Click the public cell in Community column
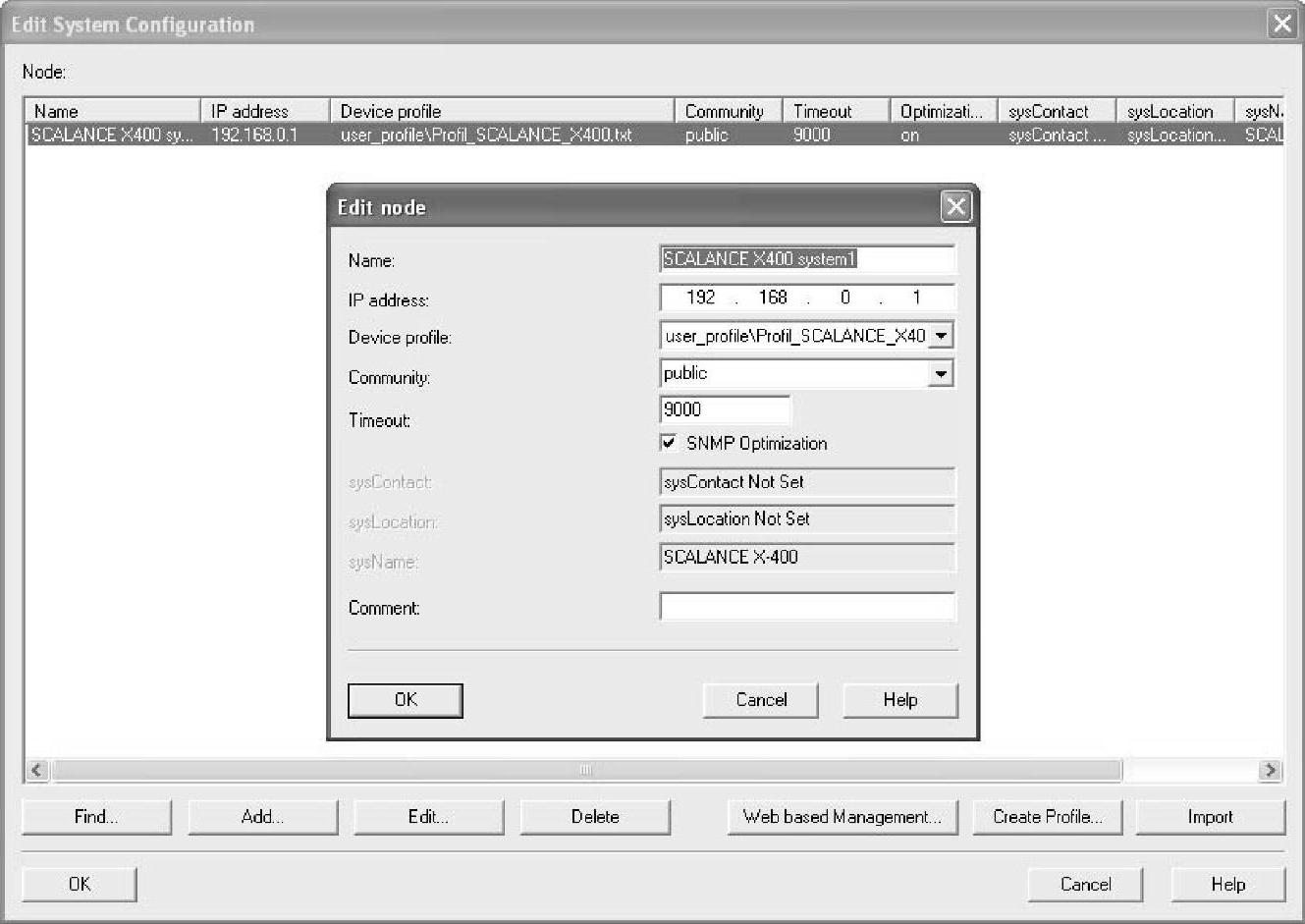Image resolution: width=1305 pixels, height=924 pixels. (707, 136)
